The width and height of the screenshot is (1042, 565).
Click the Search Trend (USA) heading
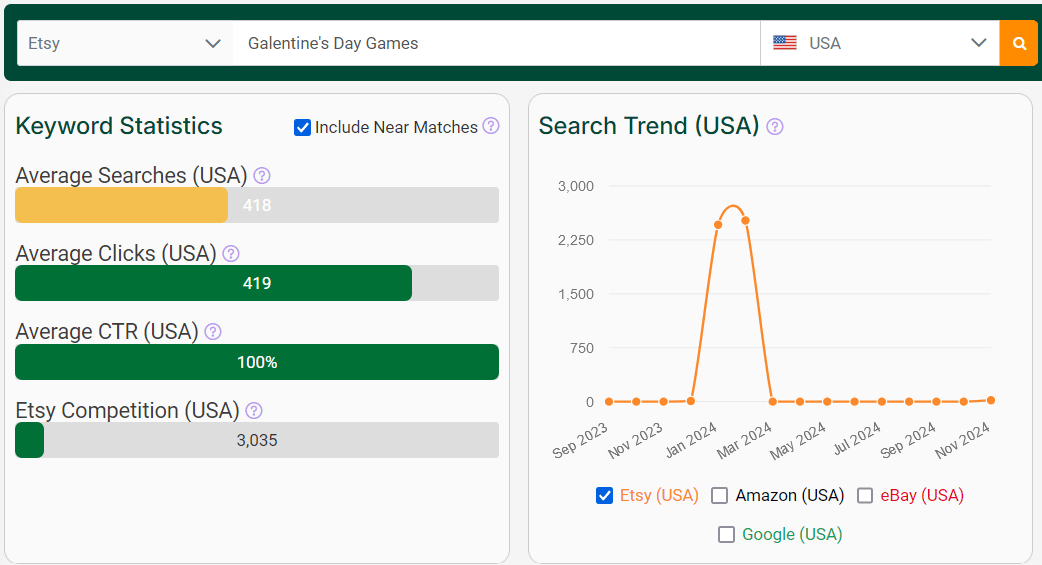coord(649,126)
